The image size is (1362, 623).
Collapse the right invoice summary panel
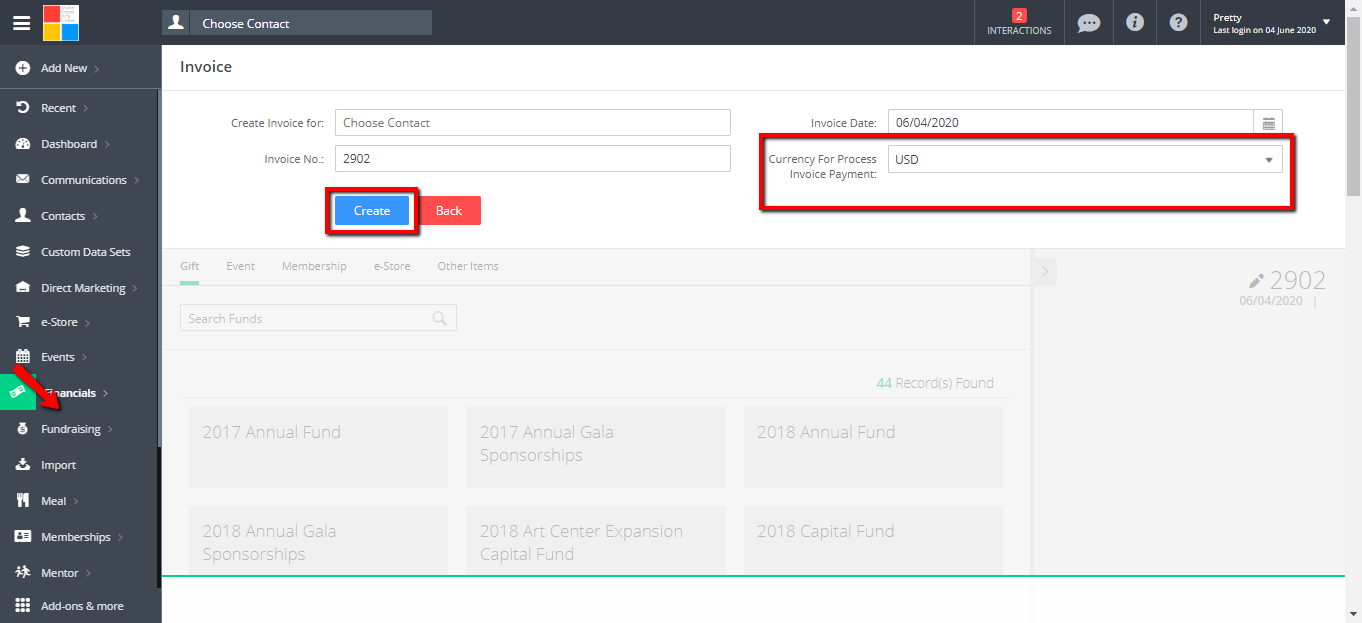point(1044,271)
